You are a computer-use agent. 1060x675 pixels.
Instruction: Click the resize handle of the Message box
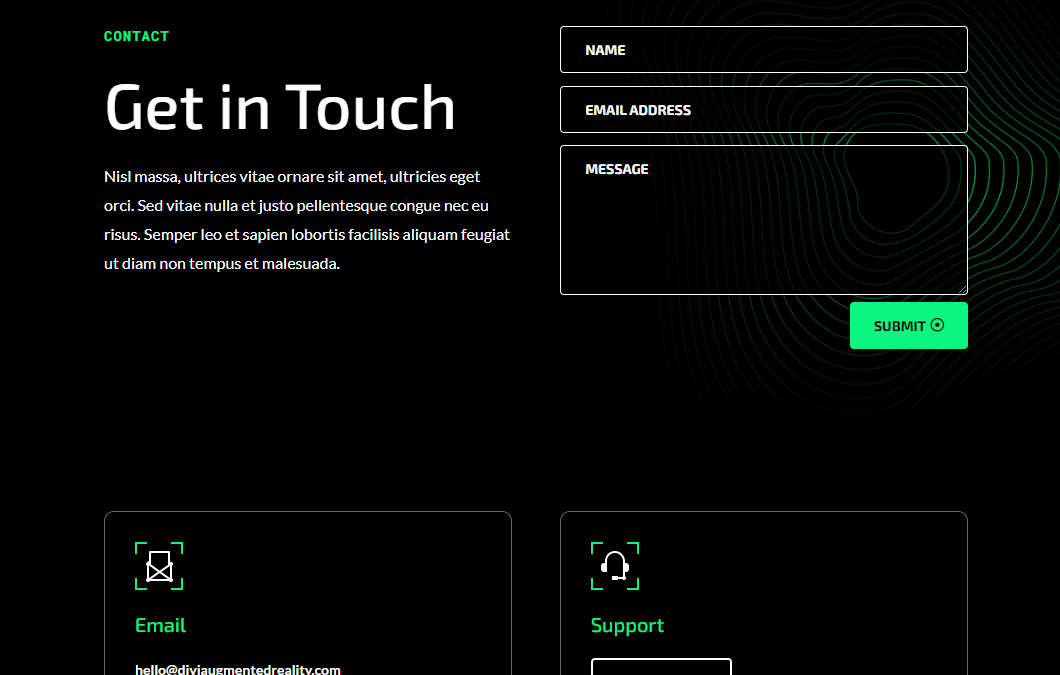[x=962, y=288]
